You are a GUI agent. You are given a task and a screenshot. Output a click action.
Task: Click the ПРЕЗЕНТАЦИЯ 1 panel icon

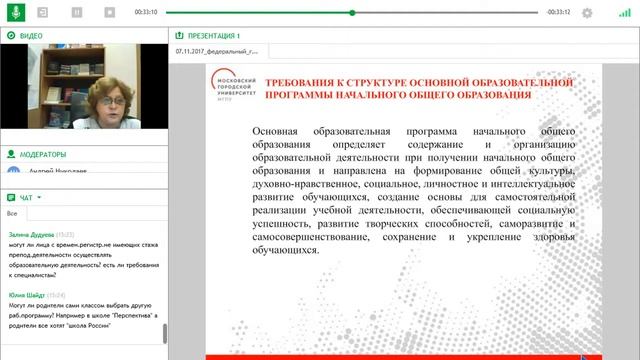click(179, 36)
